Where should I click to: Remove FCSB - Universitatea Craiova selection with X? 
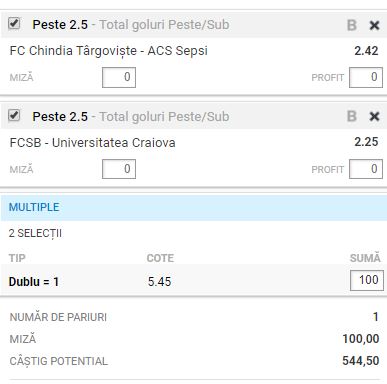(x=374, y=116)
